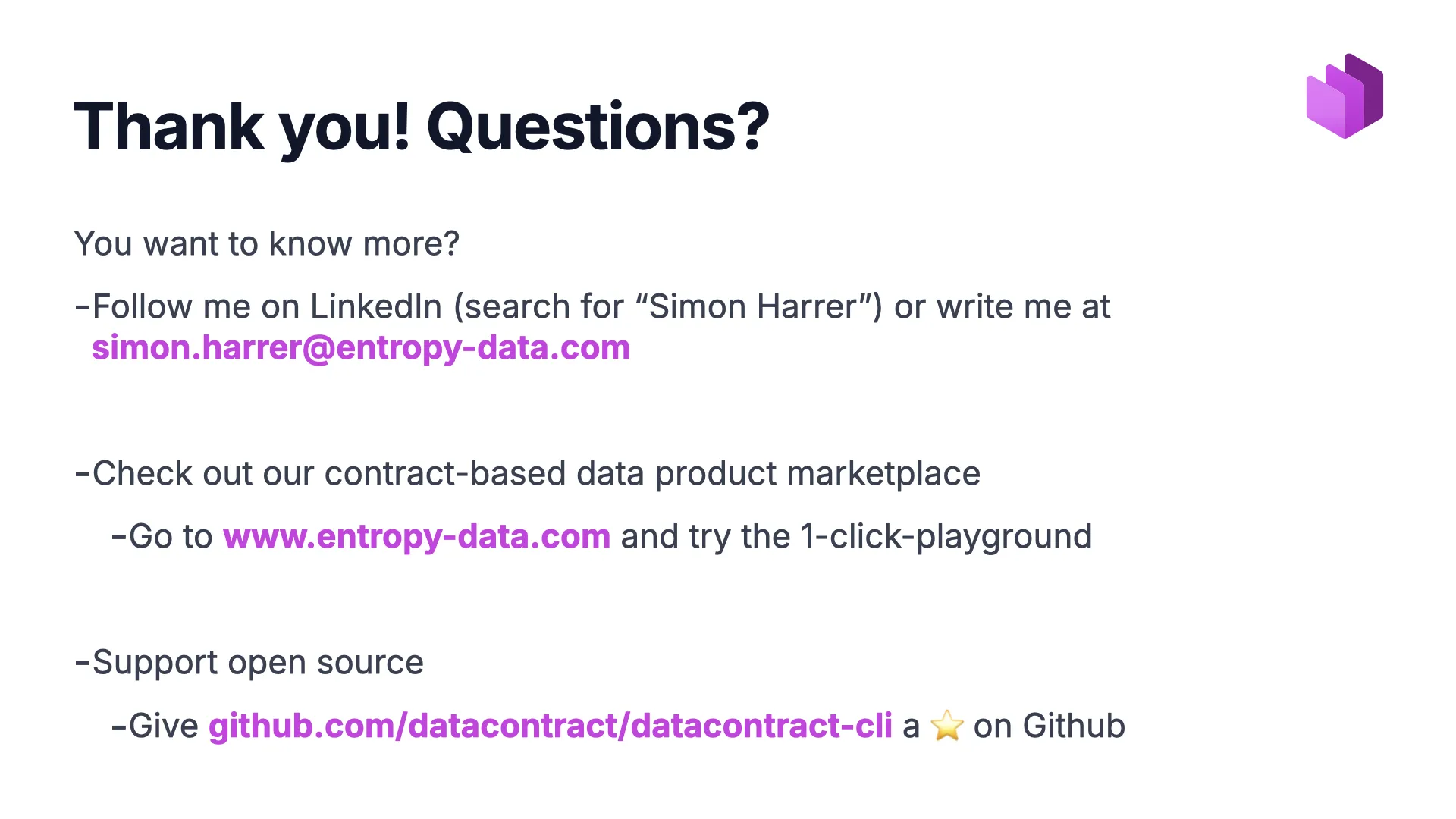Viewport: 1456px width, 819px height.
Task: Click "Thank you!" in the slide heading
Action: point(242,127)
